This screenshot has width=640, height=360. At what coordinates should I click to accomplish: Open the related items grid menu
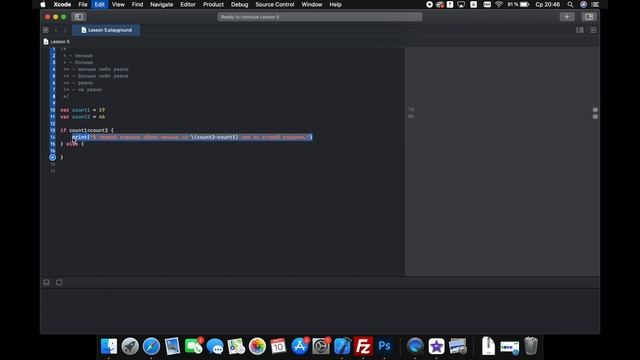[46, 30]
